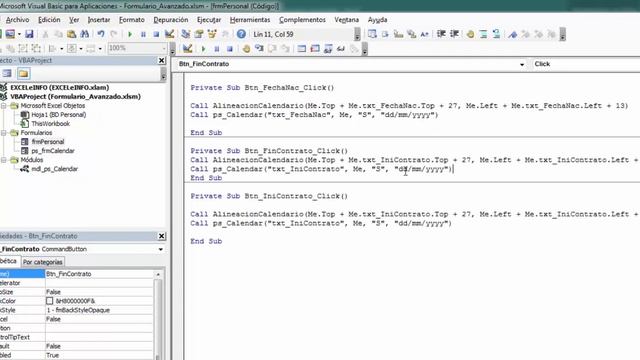Image resolution: width=640 pixels, height=360 pixels.
Task: Open the Properties Window icon
Action: (199, 34)
